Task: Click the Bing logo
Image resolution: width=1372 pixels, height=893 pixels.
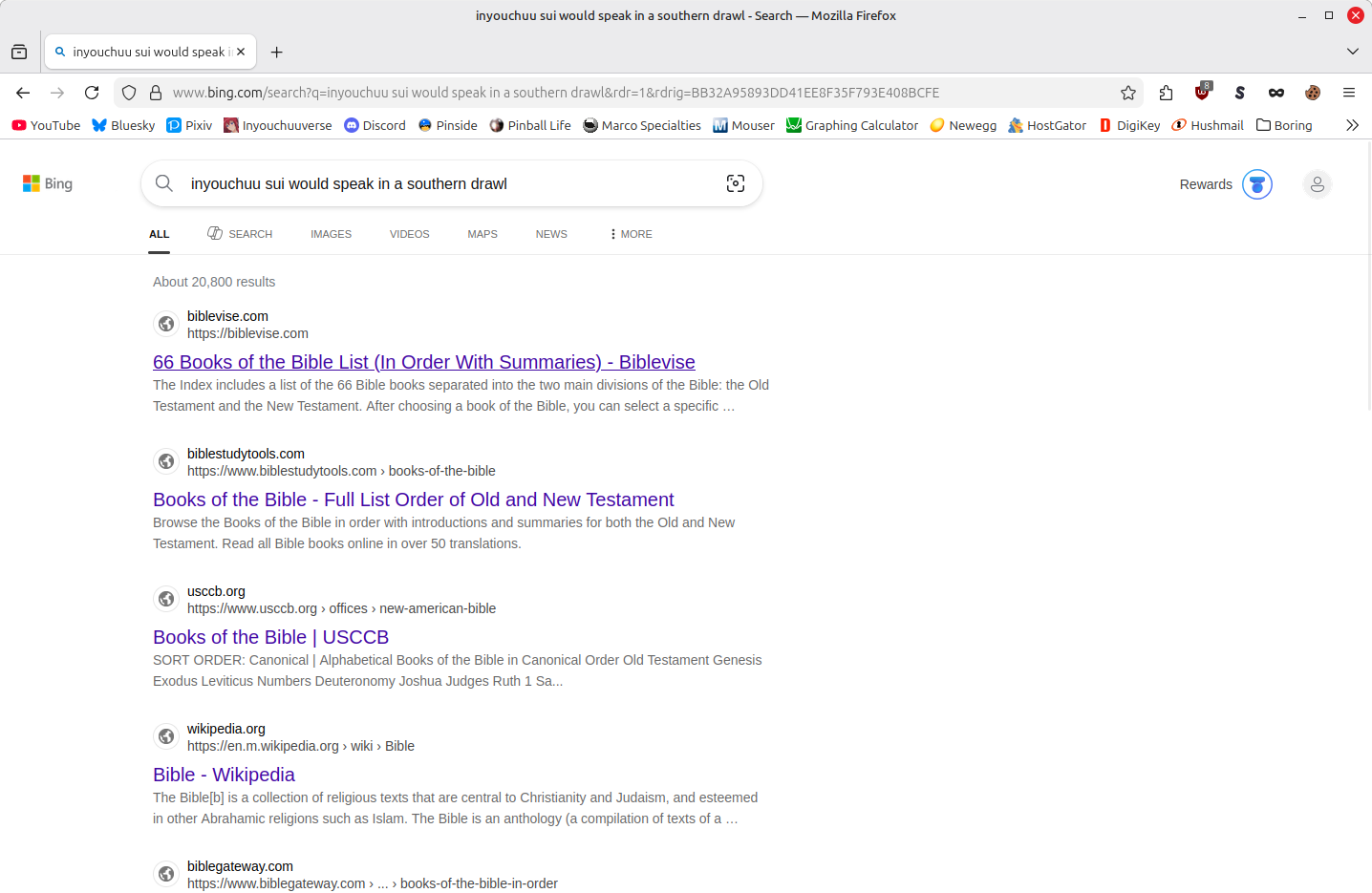Action: 48,183
